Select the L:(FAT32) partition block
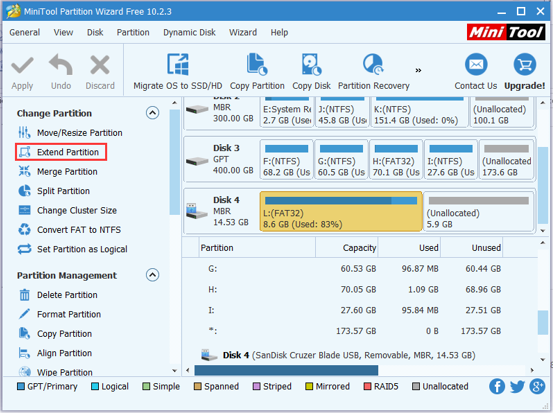This screenshot has height=413, width=553. click(341, 211)
